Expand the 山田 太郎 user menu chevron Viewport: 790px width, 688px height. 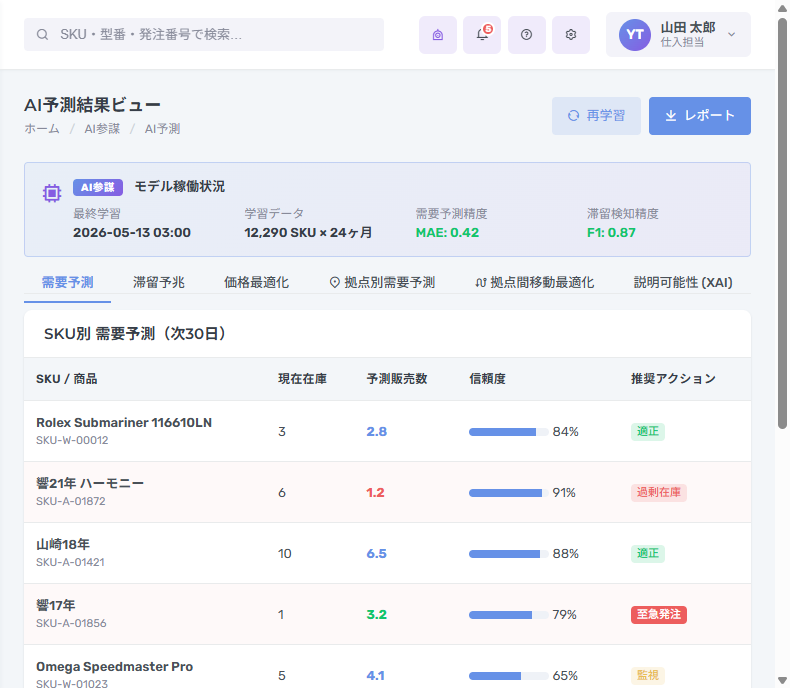point(732,35)
